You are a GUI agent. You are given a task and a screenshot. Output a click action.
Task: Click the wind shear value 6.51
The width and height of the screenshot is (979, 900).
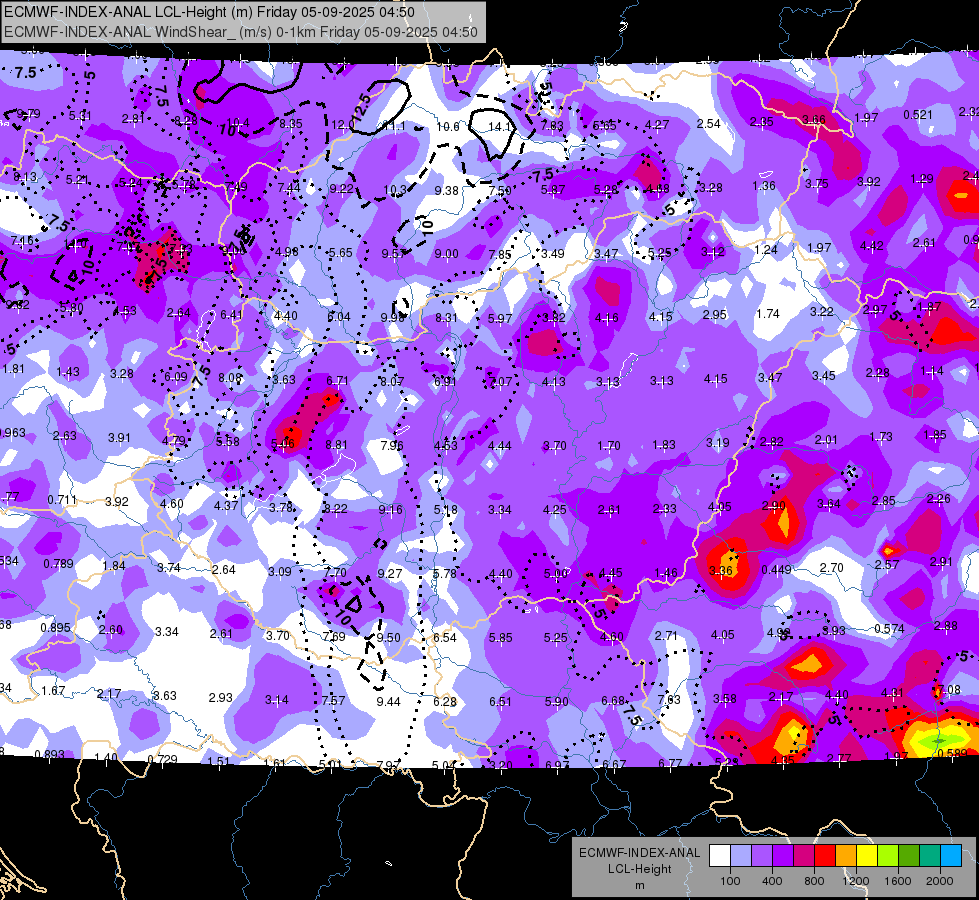(500, 702)
